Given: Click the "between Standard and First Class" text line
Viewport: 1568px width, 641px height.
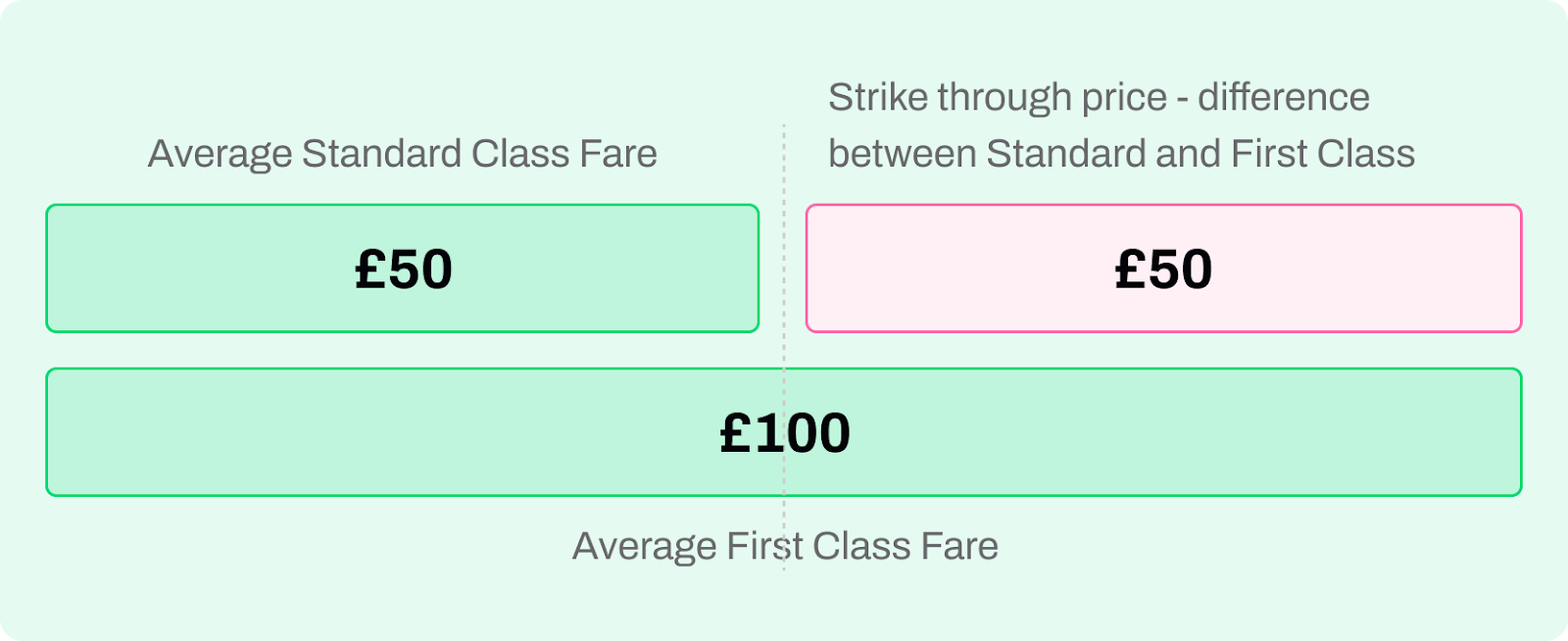Looking at the screenshot, I should pyautogui.click(x=1121, y=154).
